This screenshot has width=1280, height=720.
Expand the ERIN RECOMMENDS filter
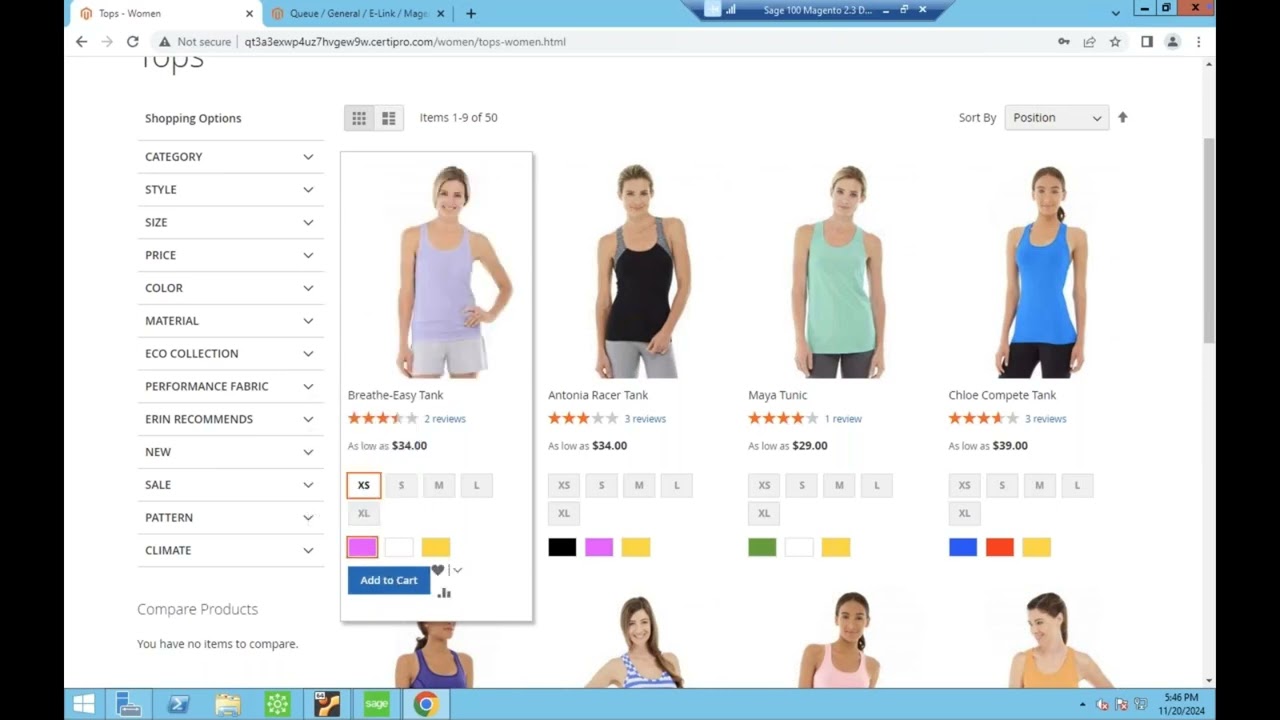click(230, 419)
